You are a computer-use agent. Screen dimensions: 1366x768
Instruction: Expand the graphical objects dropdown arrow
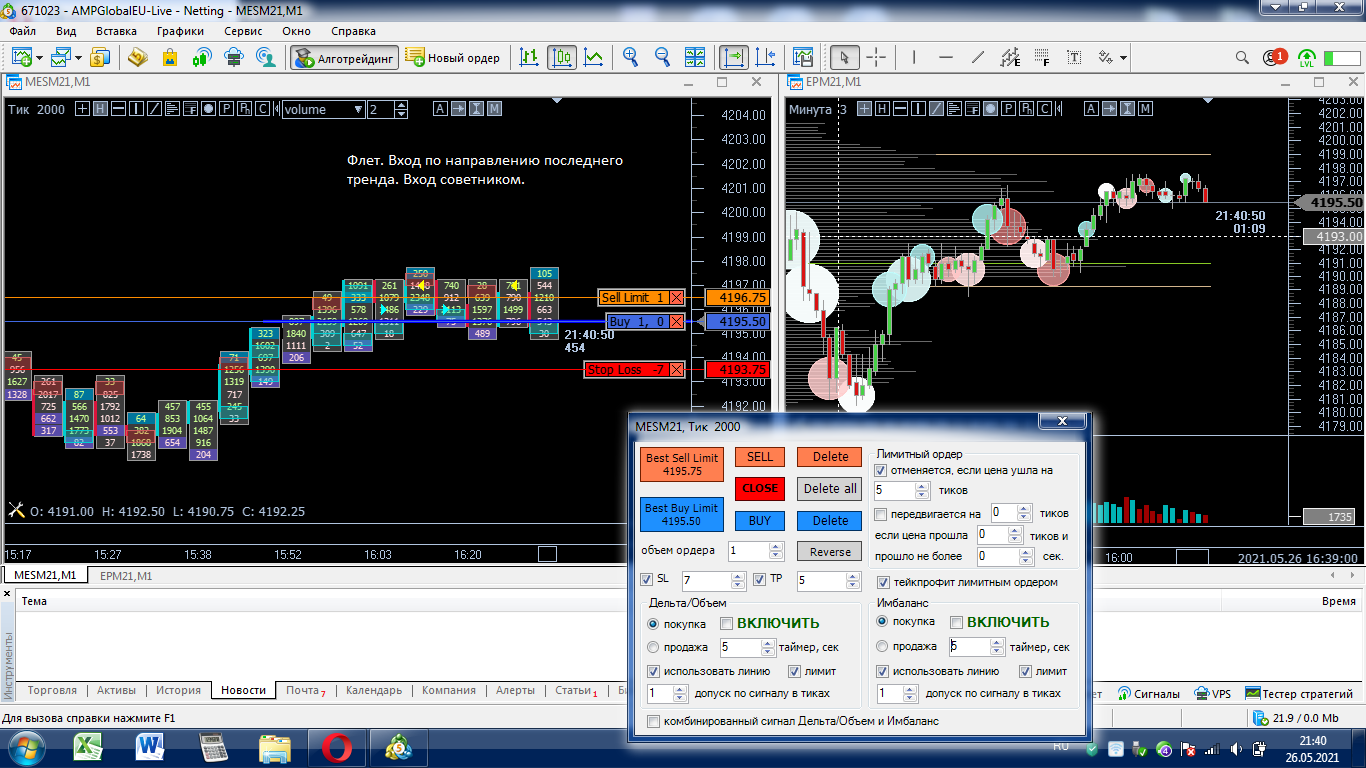1124,58
